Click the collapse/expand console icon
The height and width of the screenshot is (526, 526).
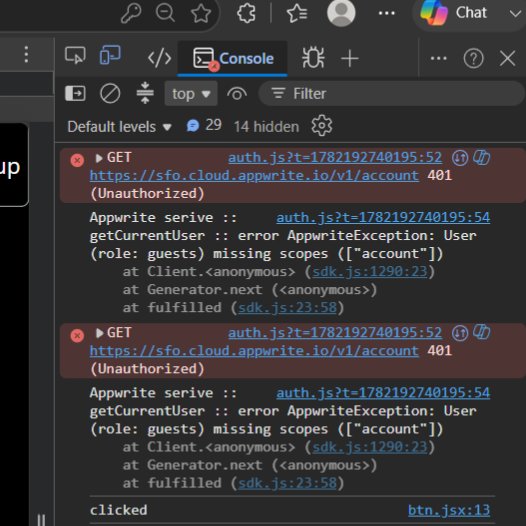[145, 93]
